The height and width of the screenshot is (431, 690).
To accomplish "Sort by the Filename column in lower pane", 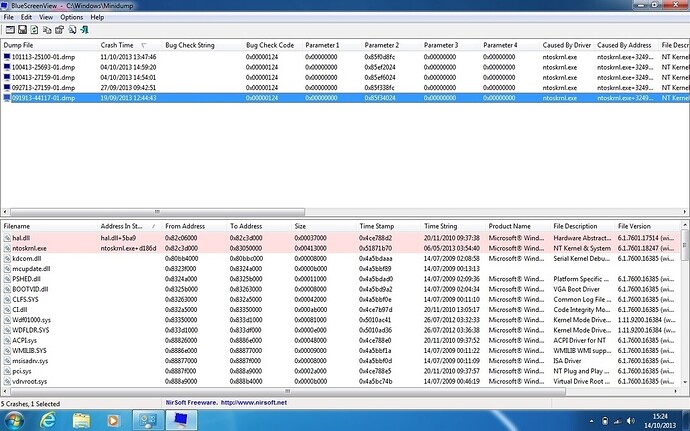I will pos(49,226).
